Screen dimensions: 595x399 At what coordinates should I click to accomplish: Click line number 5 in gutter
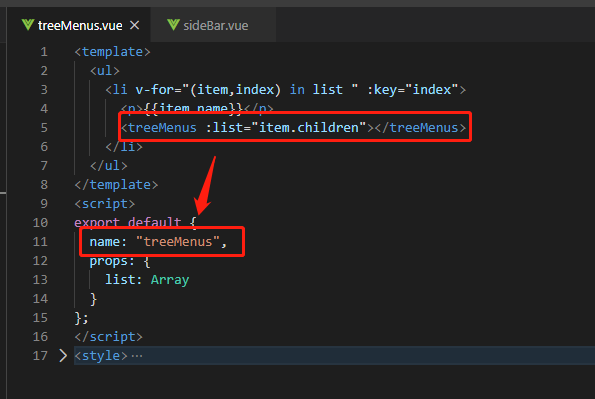click(44, 128)
